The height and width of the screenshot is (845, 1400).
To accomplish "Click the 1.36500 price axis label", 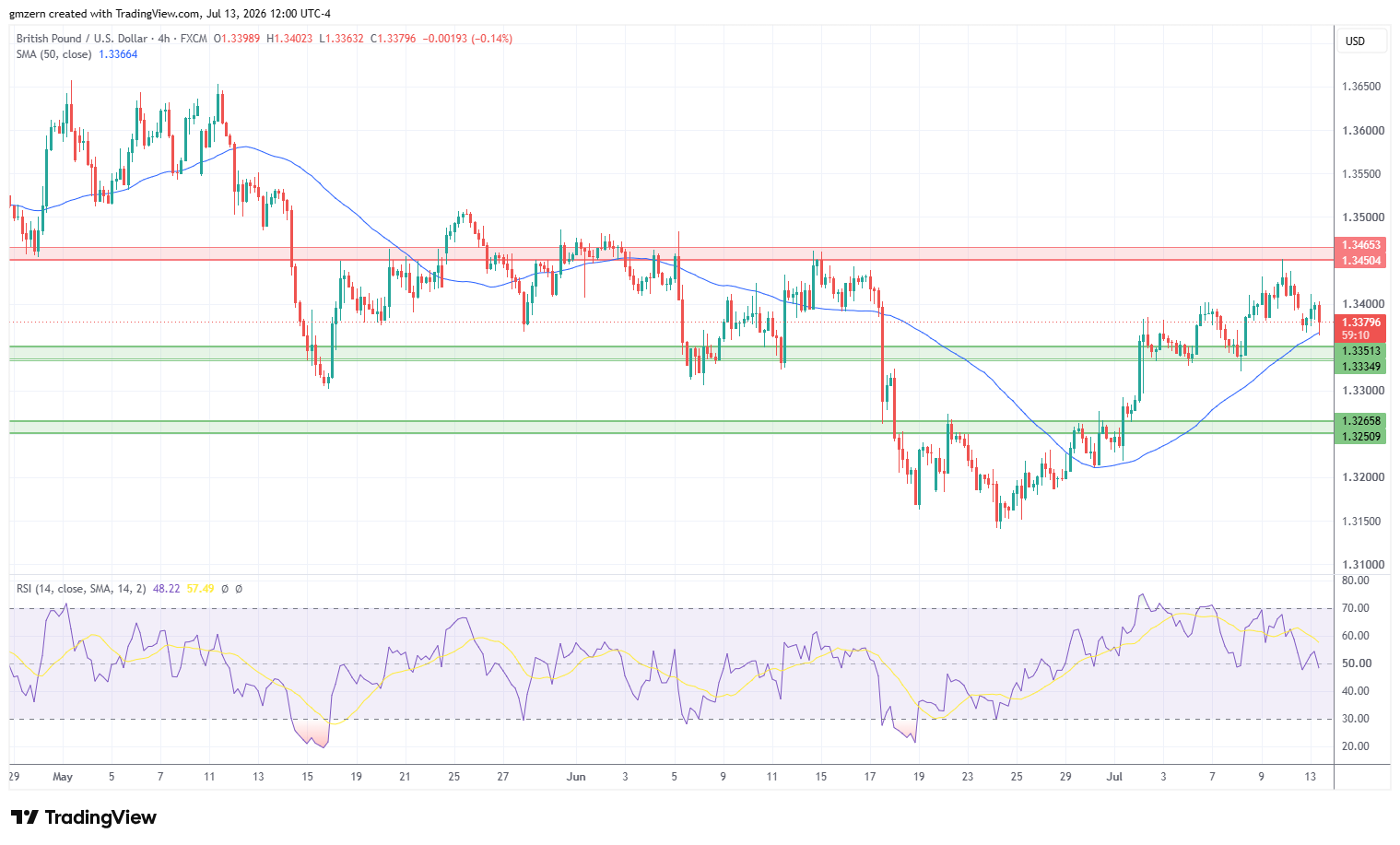I will (1361, 87).
